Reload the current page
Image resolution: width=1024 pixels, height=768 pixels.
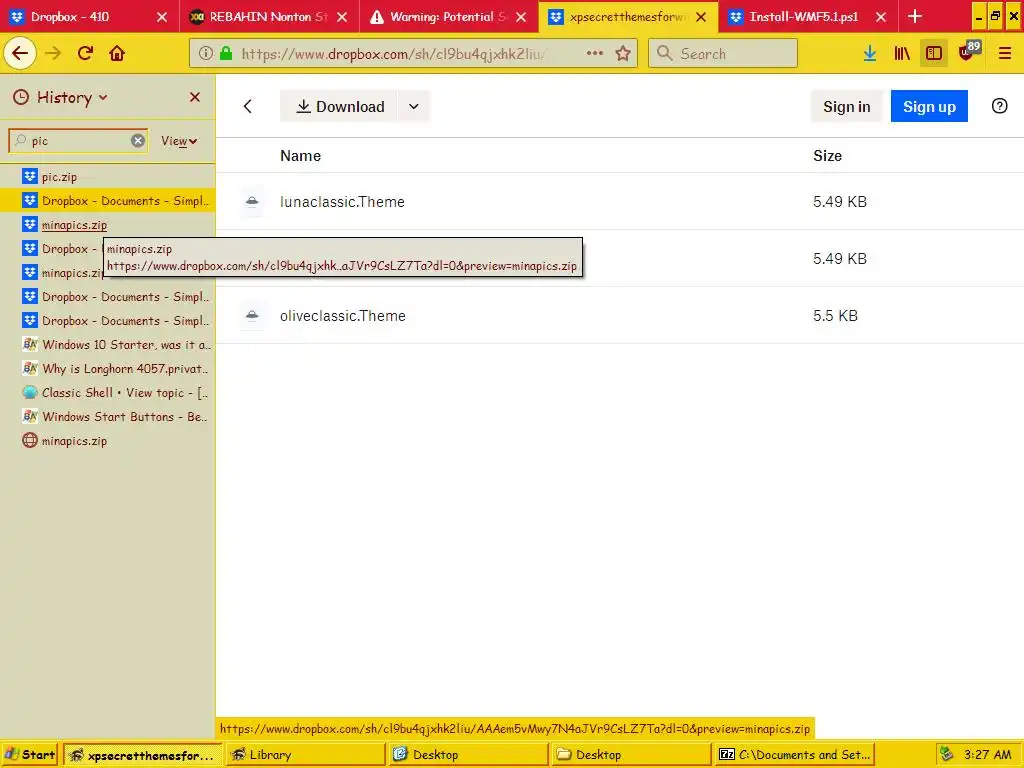pyautogui.click(x=85, y=53)
